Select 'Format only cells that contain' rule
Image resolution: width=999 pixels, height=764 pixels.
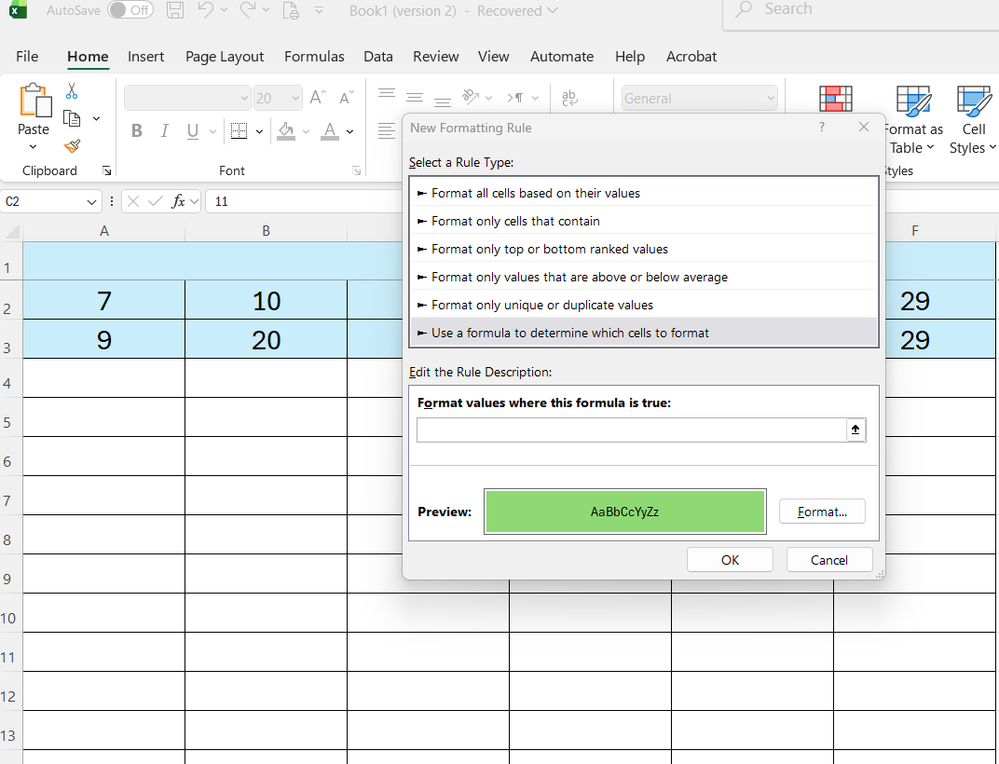pyautogui.click(x=643, y=221)
